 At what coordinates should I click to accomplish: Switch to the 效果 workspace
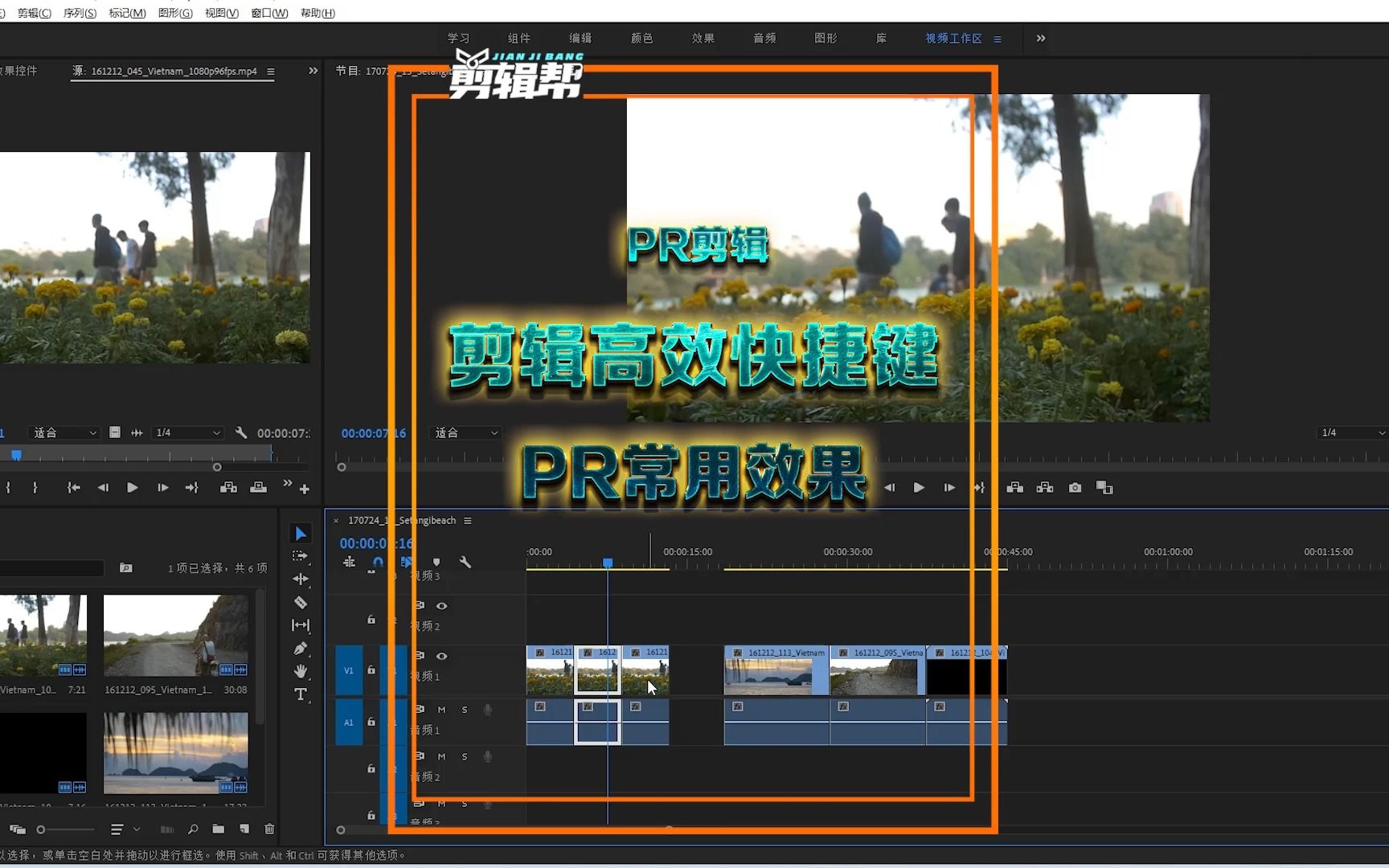pyautogui.click(x=703, y=38)
